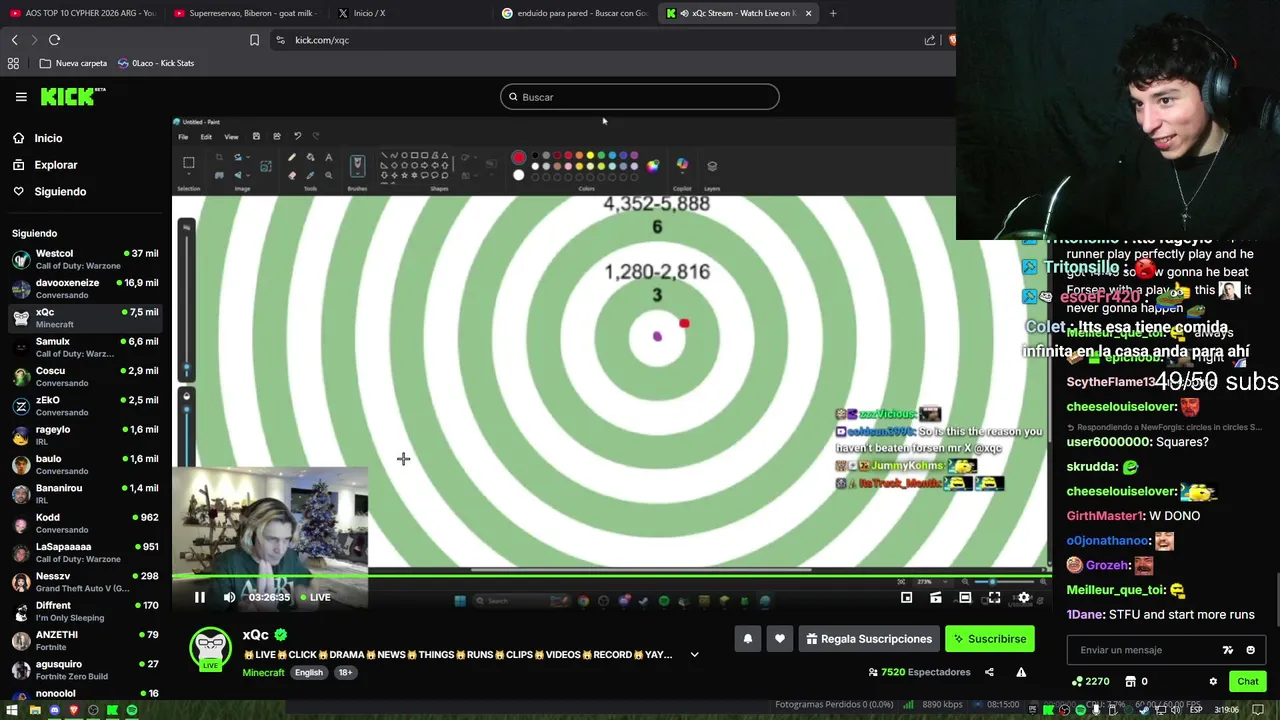
Task: Open the zEkO channel
Action: click(85, 405)
